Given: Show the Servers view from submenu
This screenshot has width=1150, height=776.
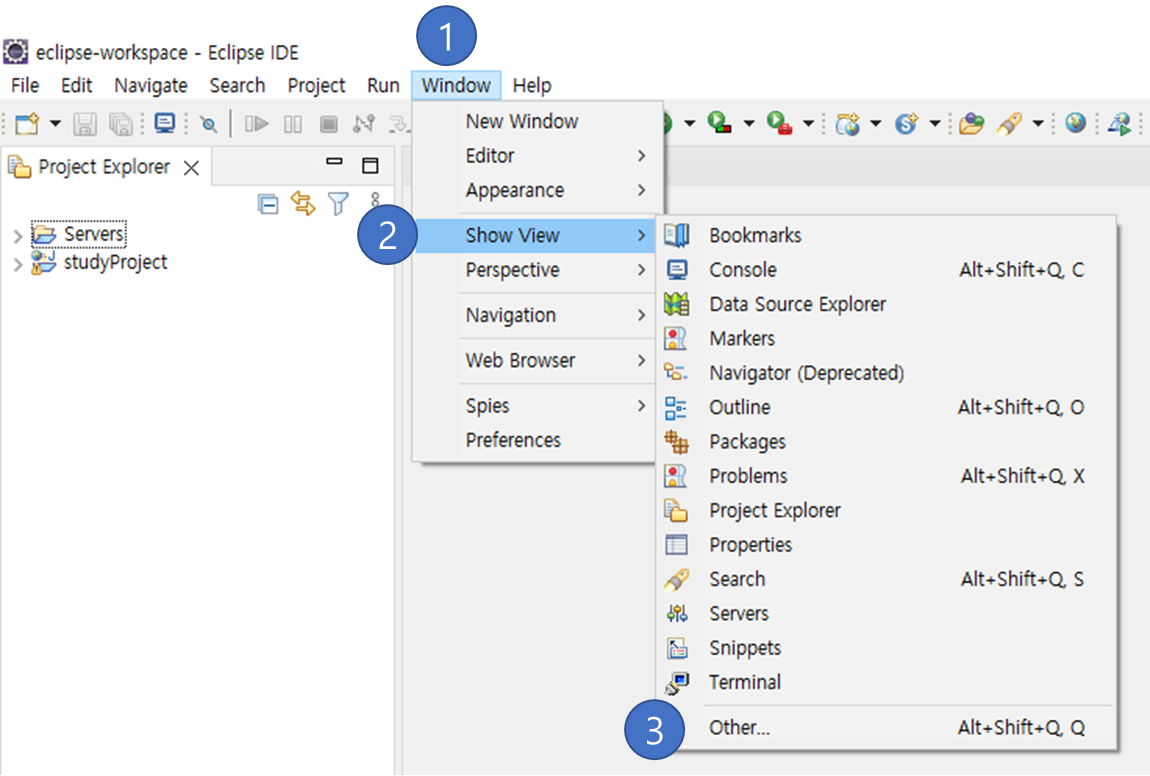Looking at the screenshot, I should [886, 613].
